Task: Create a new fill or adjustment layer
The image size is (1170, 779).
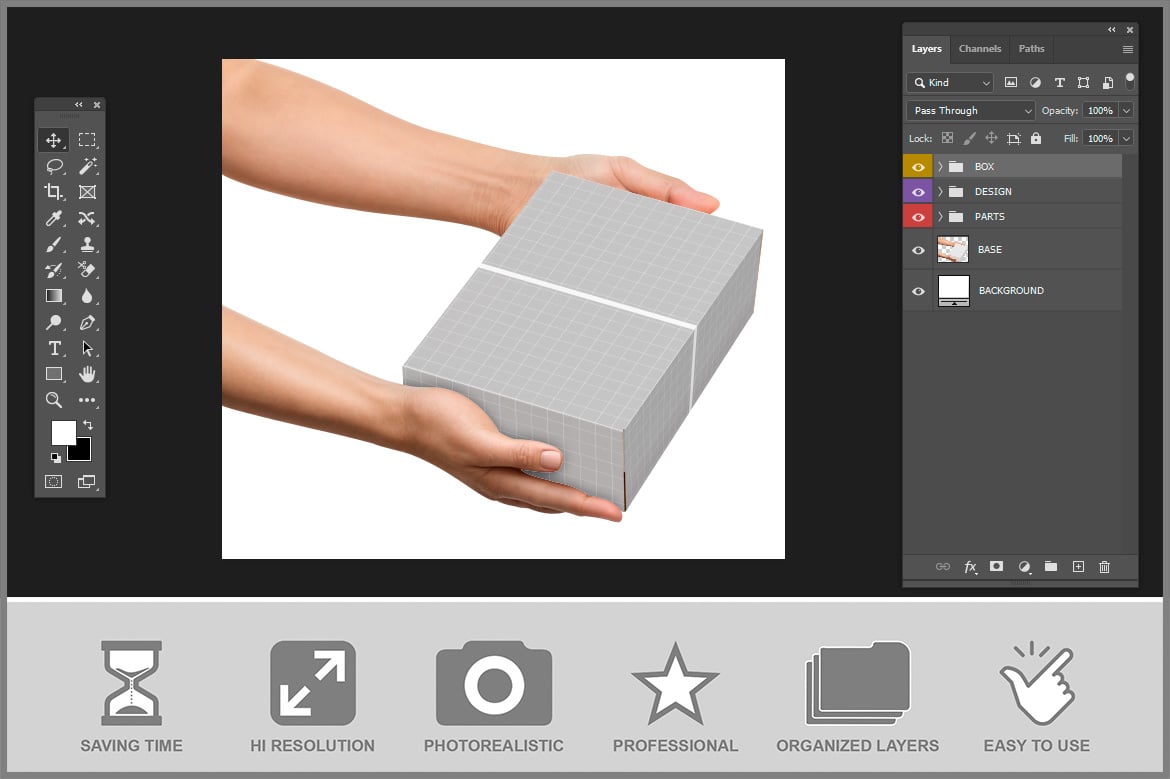Action: click(1024, 567)
